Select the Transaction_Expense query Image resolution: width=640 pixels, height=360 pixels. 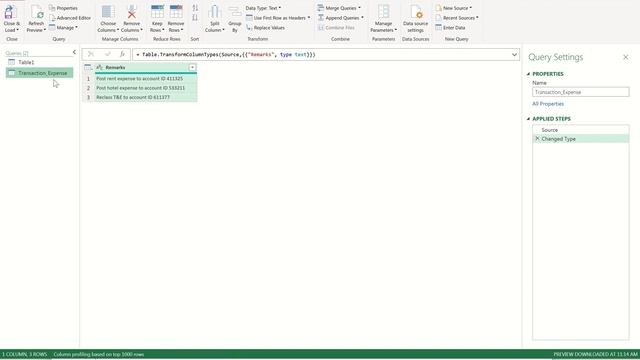pos(39,73)
